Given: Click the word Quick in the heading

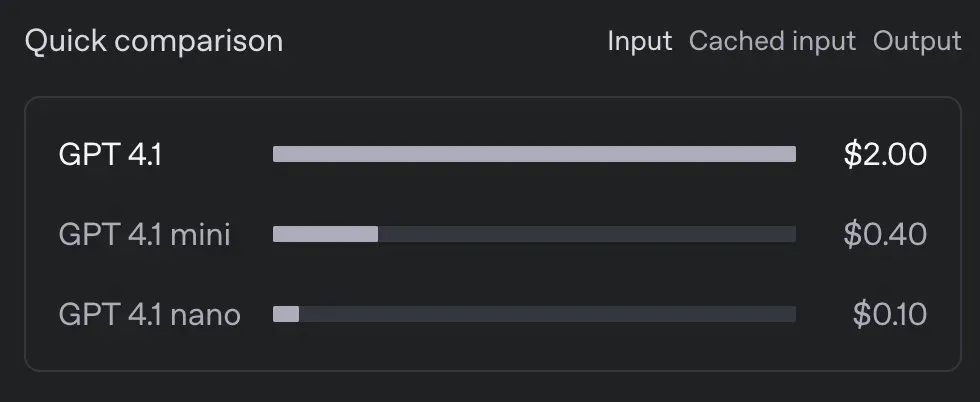Looking at the screenshot, I should [66, 42].
